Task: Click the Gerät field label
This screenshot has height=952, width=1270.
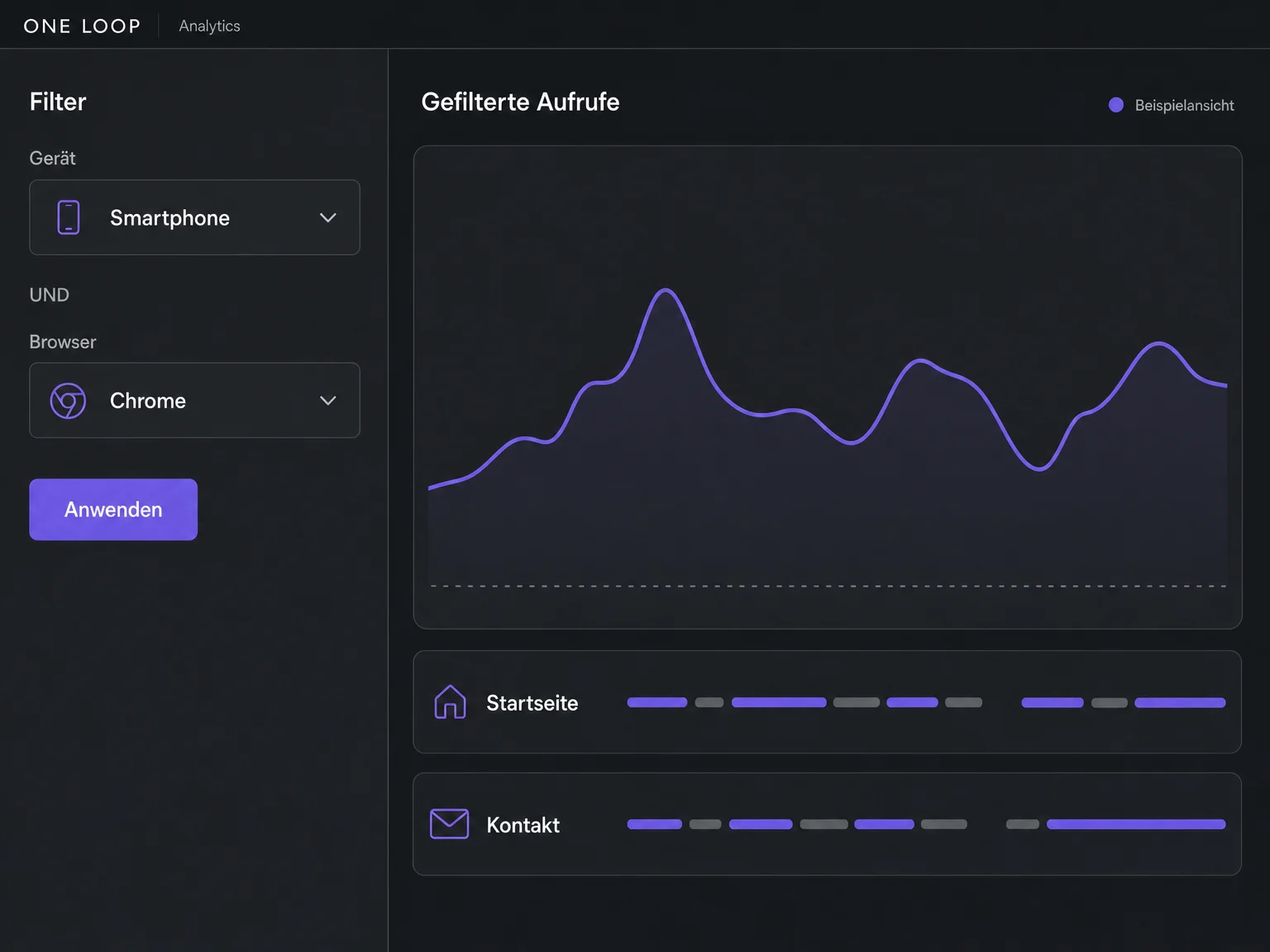Action: [x=52, y=158]
